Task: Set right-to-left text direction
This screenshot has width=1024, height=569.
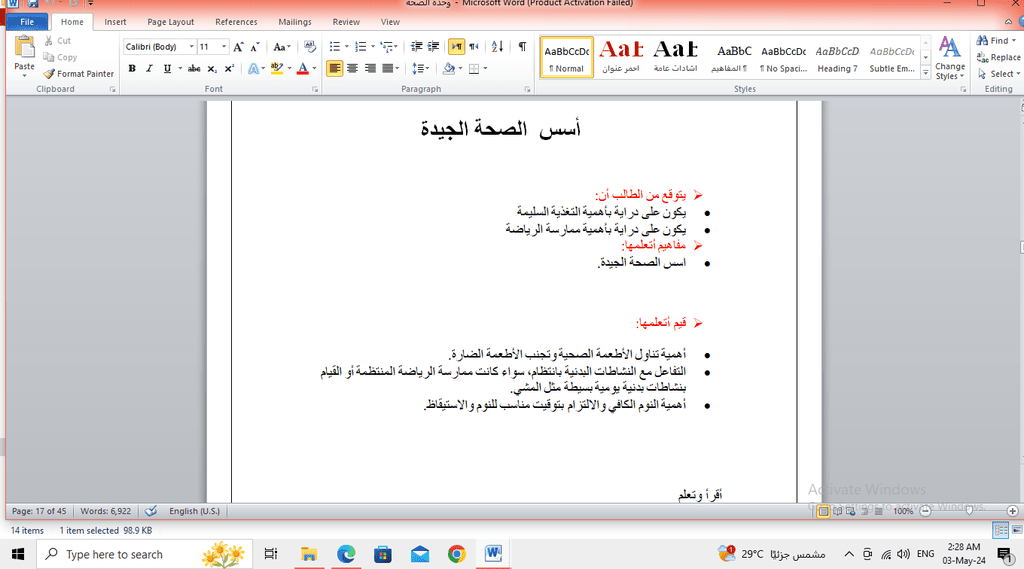Action: tap(474, 47)
